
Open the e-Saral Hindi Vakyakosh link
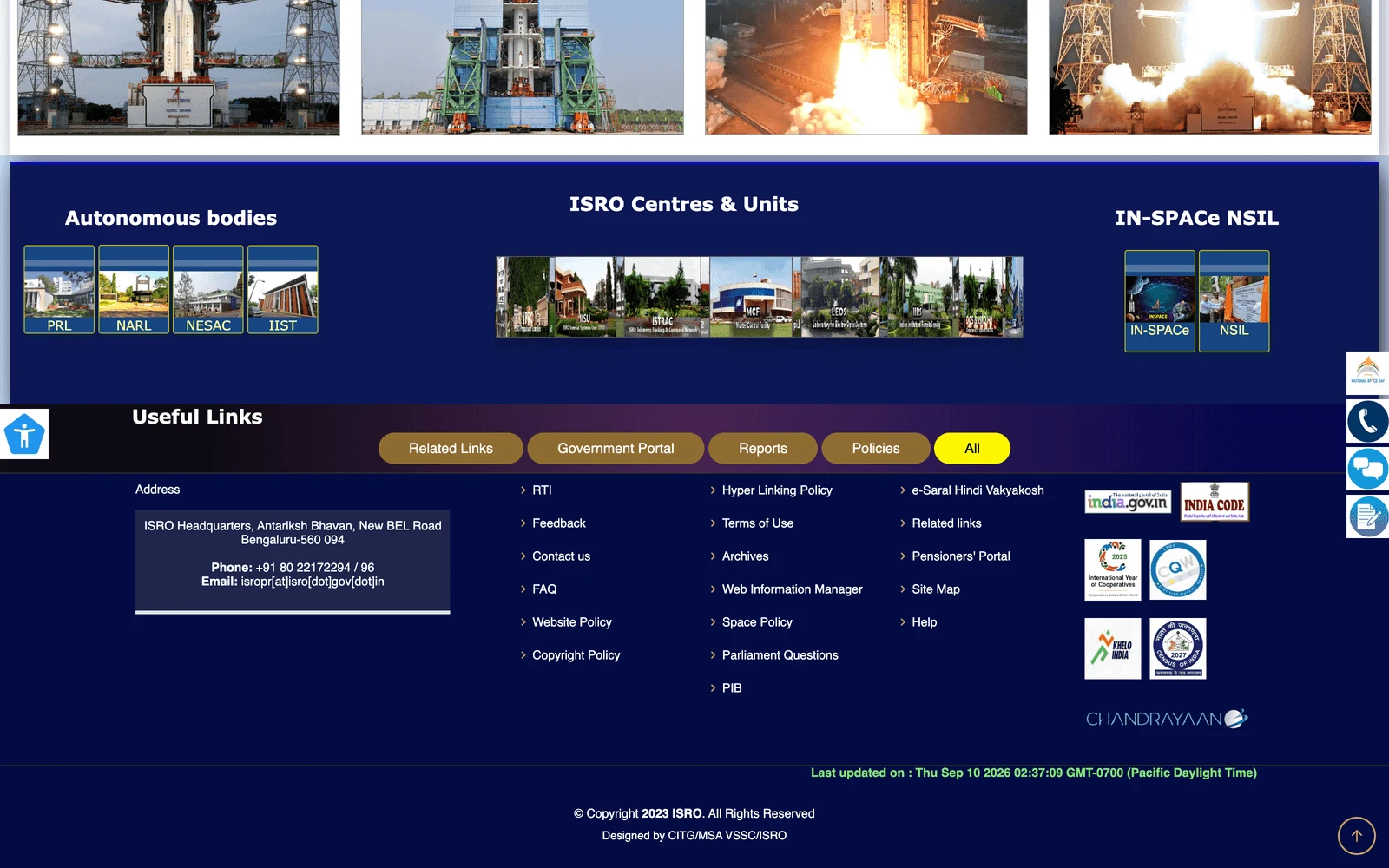point(978,490)
